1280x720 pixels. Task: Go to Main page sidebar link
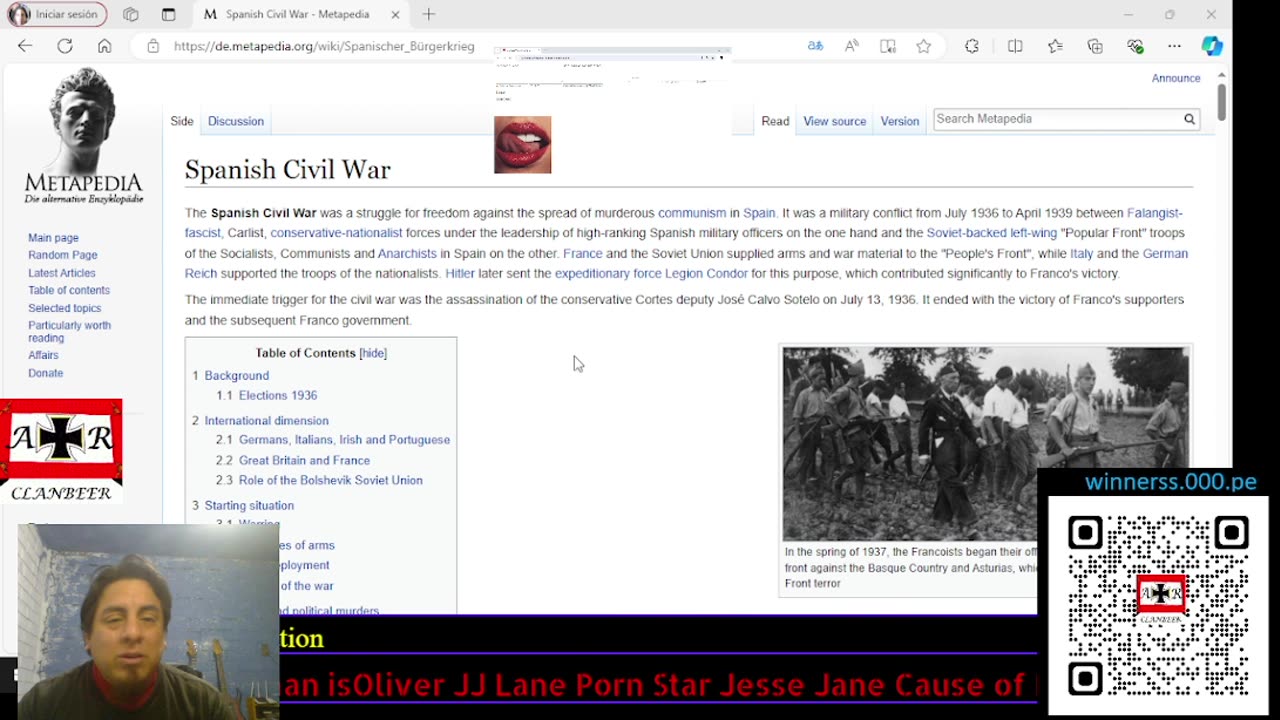click(53, 238)
